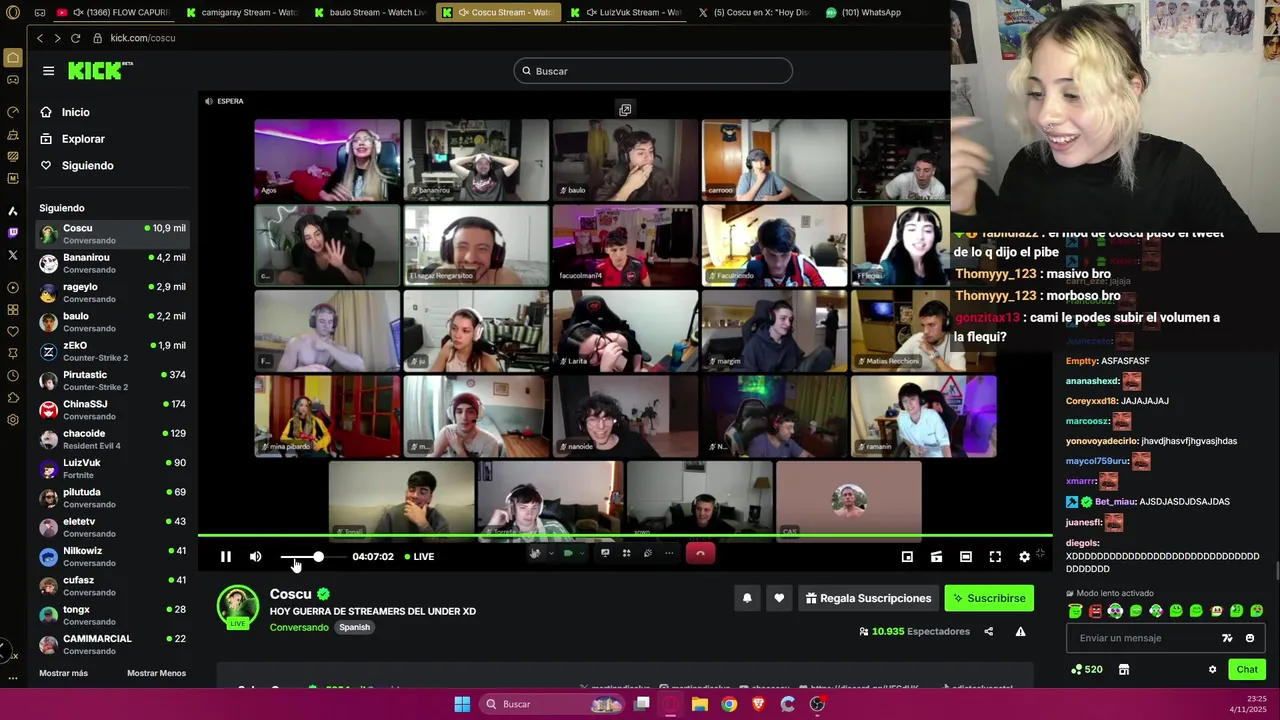This screenshot has width=1280, height=720.
Task: Open Siguiendo in the sidebar
Action: click(x=87, y=166)
